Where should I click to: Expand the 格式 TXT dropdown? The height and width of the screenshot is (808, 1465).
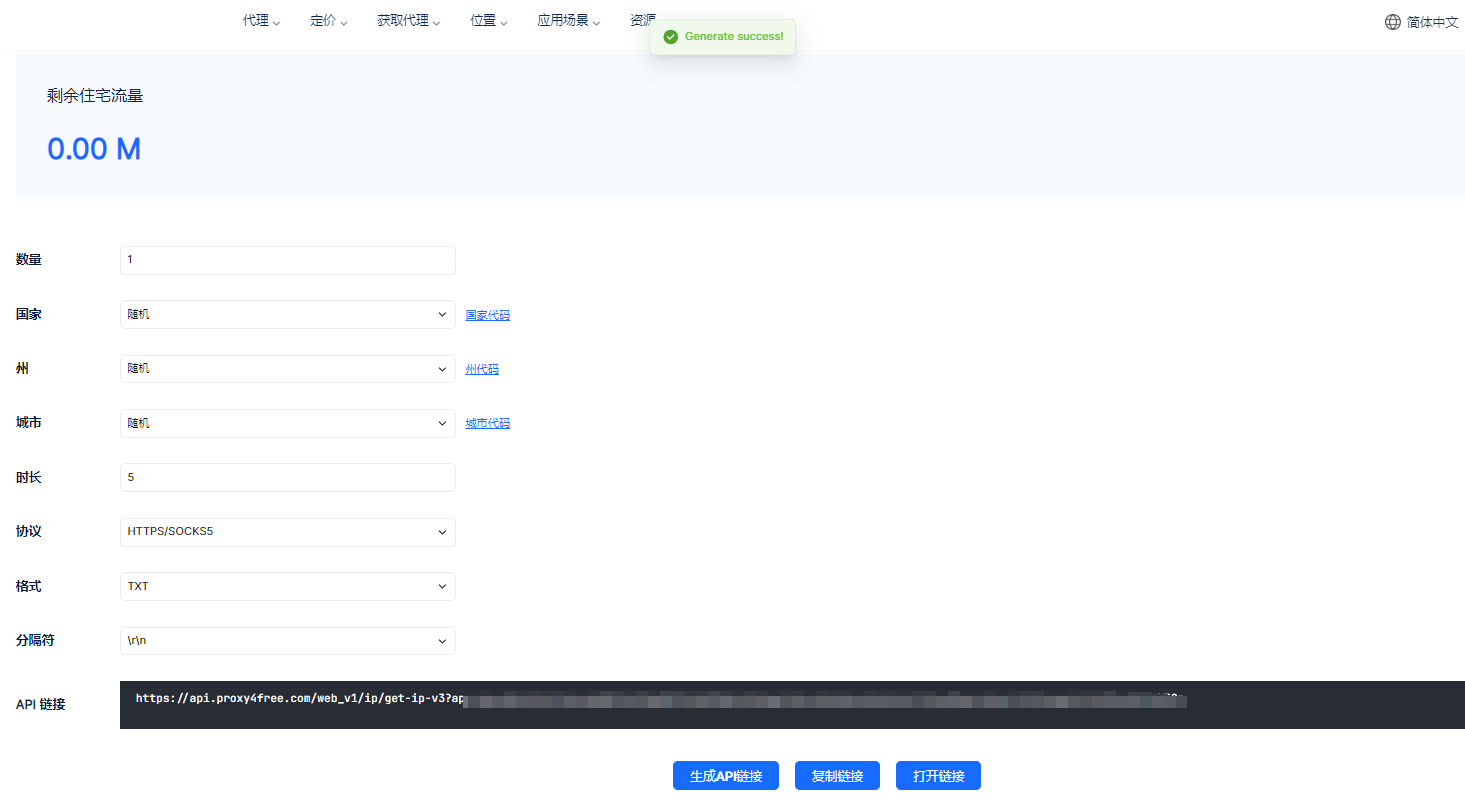point(287,587)
